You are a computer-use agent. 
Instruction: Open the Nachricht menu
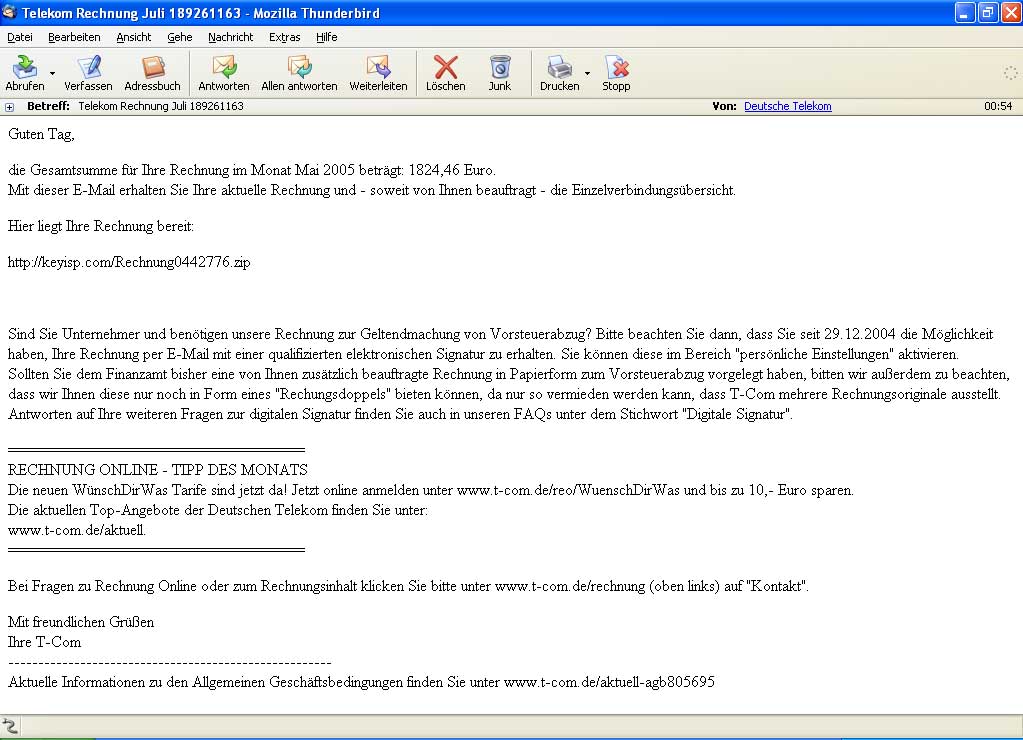click(x=230, y=37)
